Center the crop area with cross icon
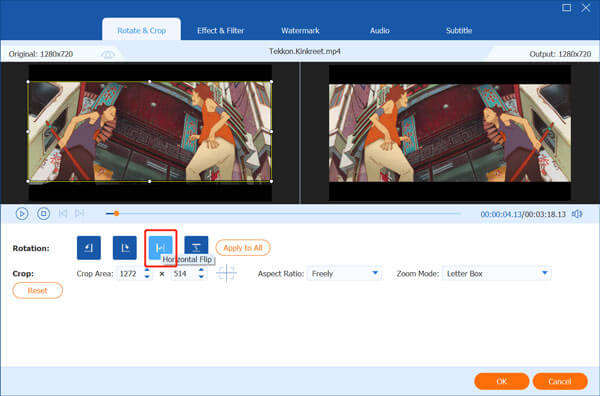600x396 pixels. pos(227,273)
